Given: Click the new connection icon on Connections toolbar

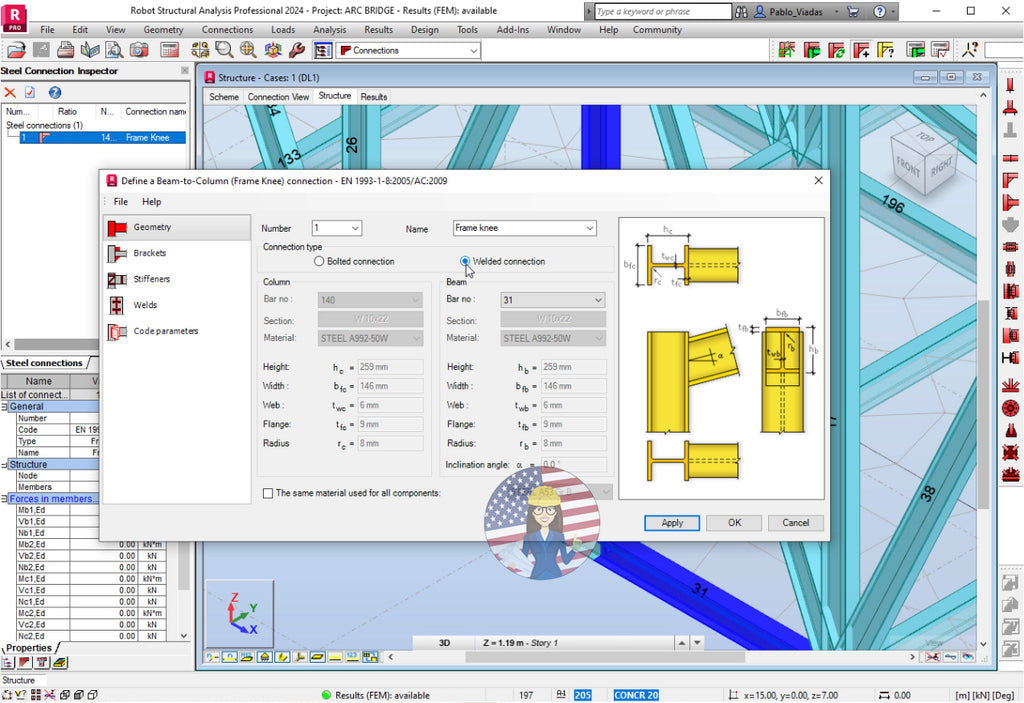Looking at the screenshot, I should coord(788,50).
